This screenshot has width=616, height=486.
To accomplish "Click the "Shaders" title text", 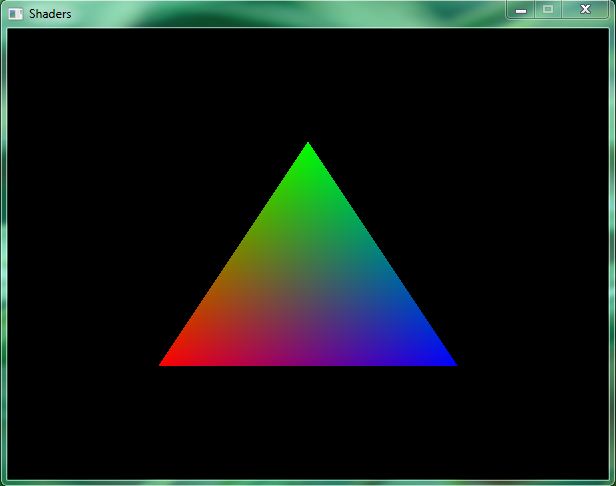I will coord(50,14).
